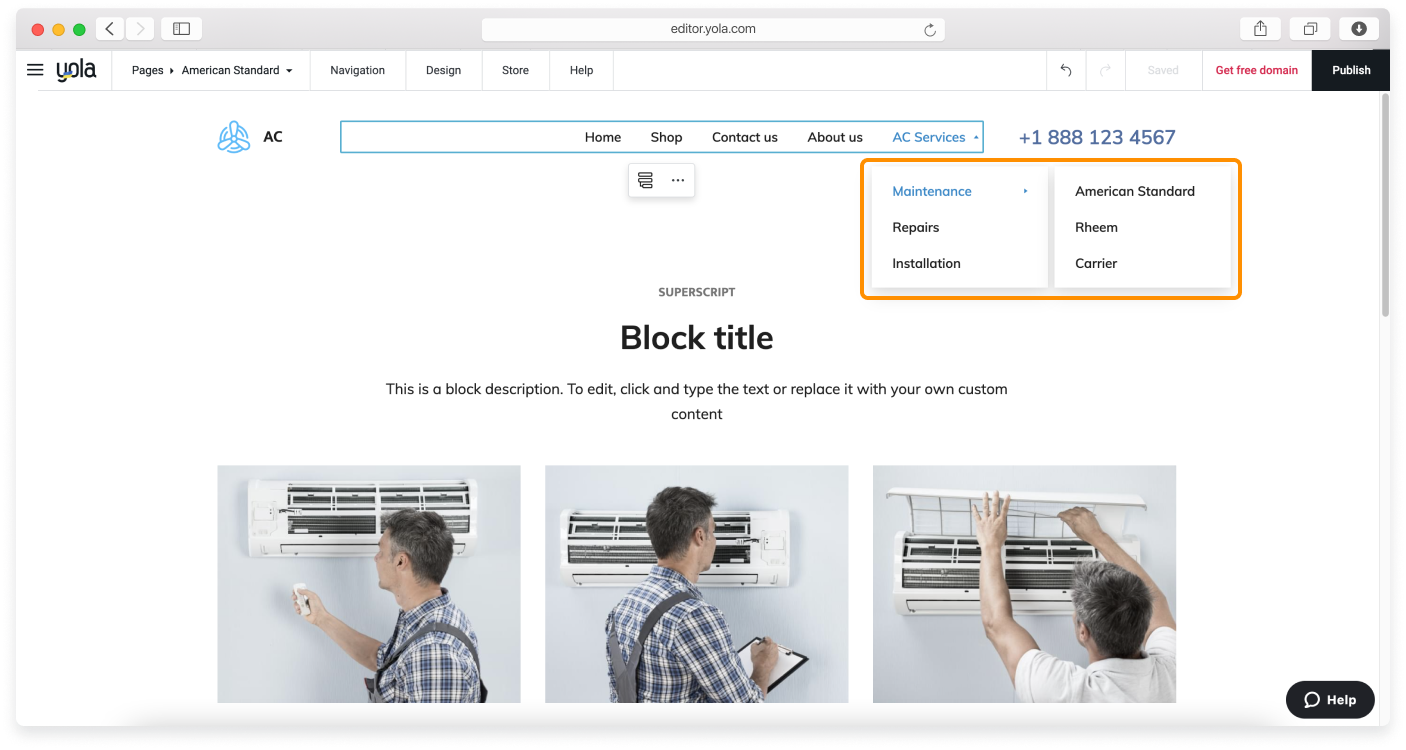Viewport: 1406px width, 750px height.
Task: Open the Pages dropdown showing American Standard
Action: (x=212, y=70)
